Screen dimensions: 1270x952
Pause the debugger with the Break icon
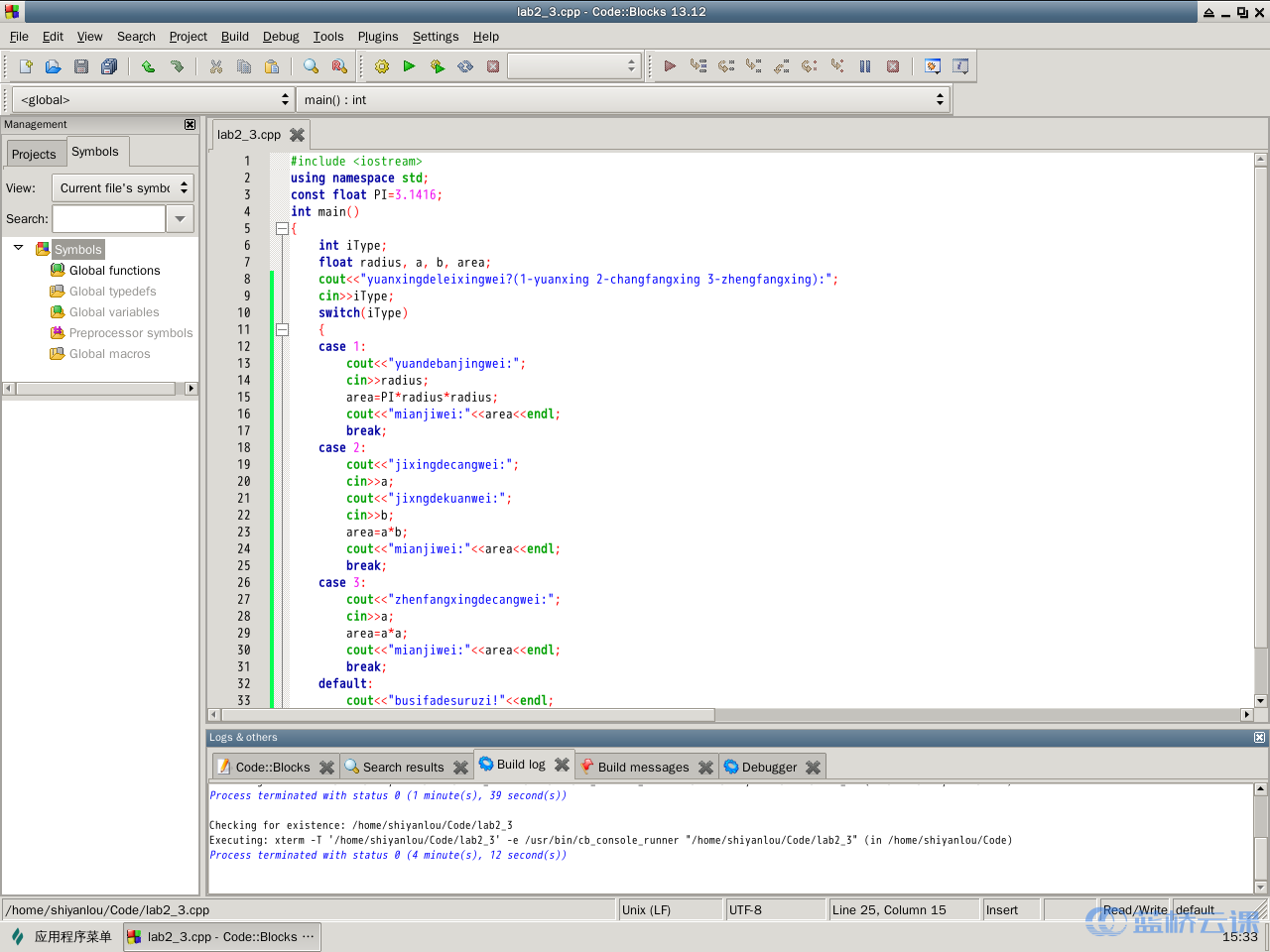coord(864,65)
